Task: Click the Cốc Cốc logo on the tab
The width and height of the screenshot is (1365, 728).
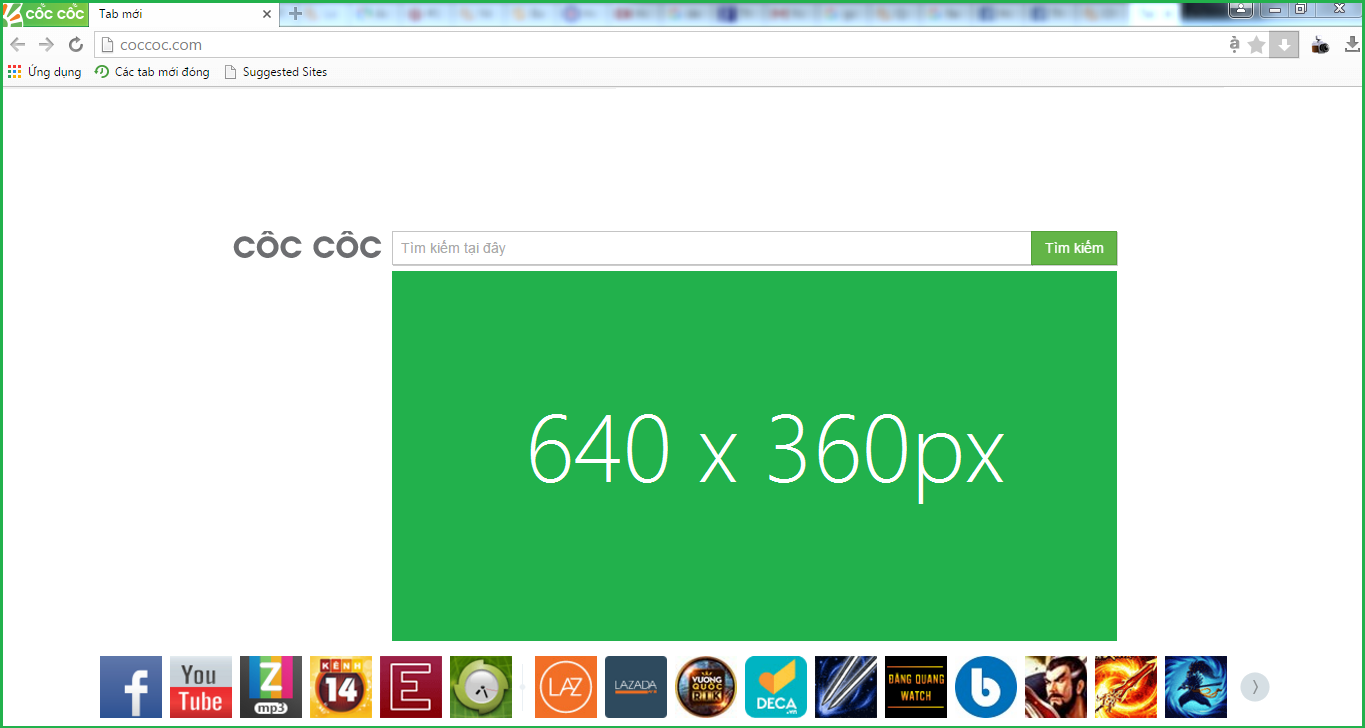Action: pos(42,13)
